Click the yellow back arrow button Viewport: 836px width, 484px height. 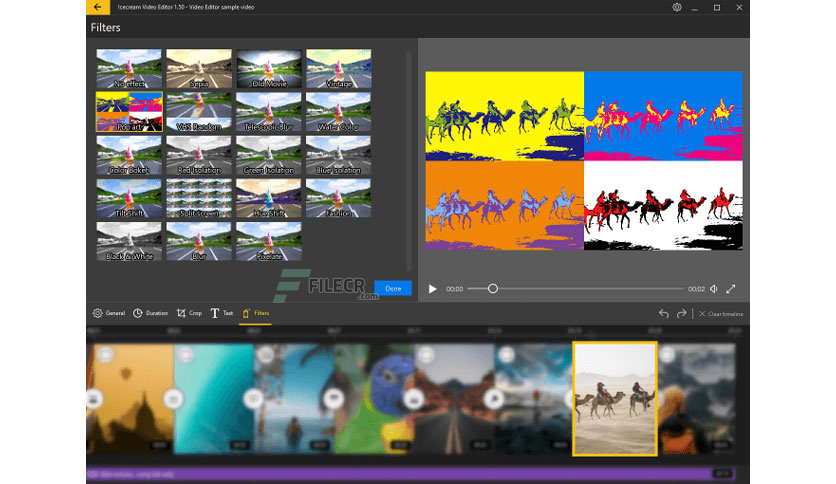click(98, 7)
